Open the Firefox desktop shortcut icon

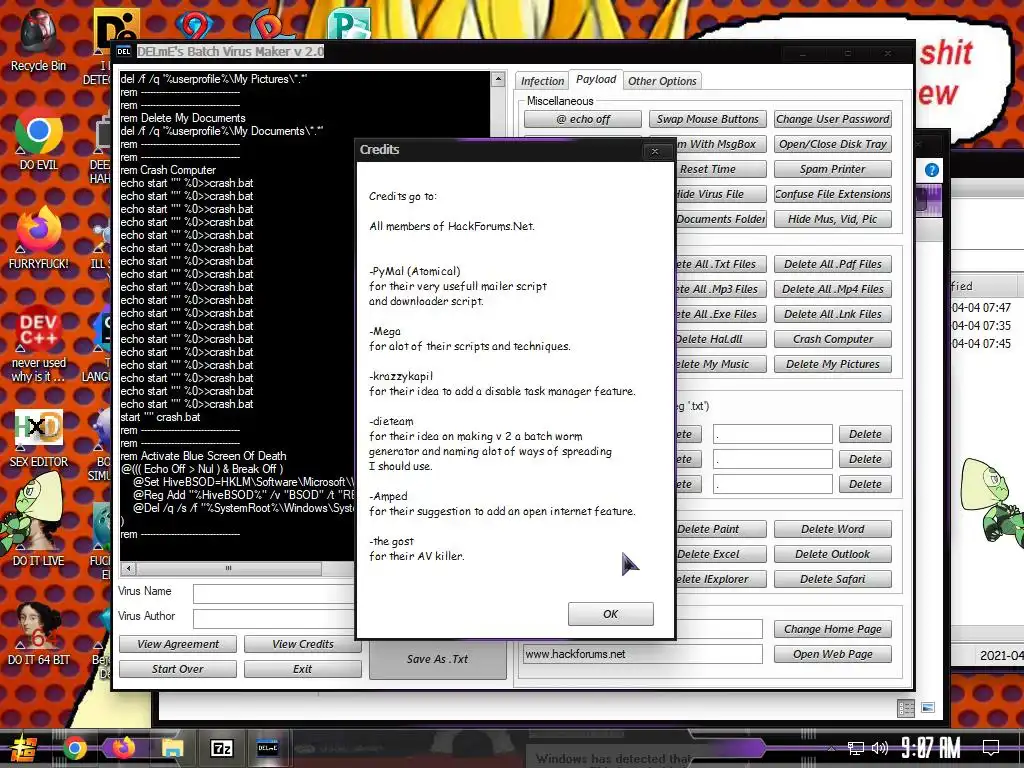38,238
